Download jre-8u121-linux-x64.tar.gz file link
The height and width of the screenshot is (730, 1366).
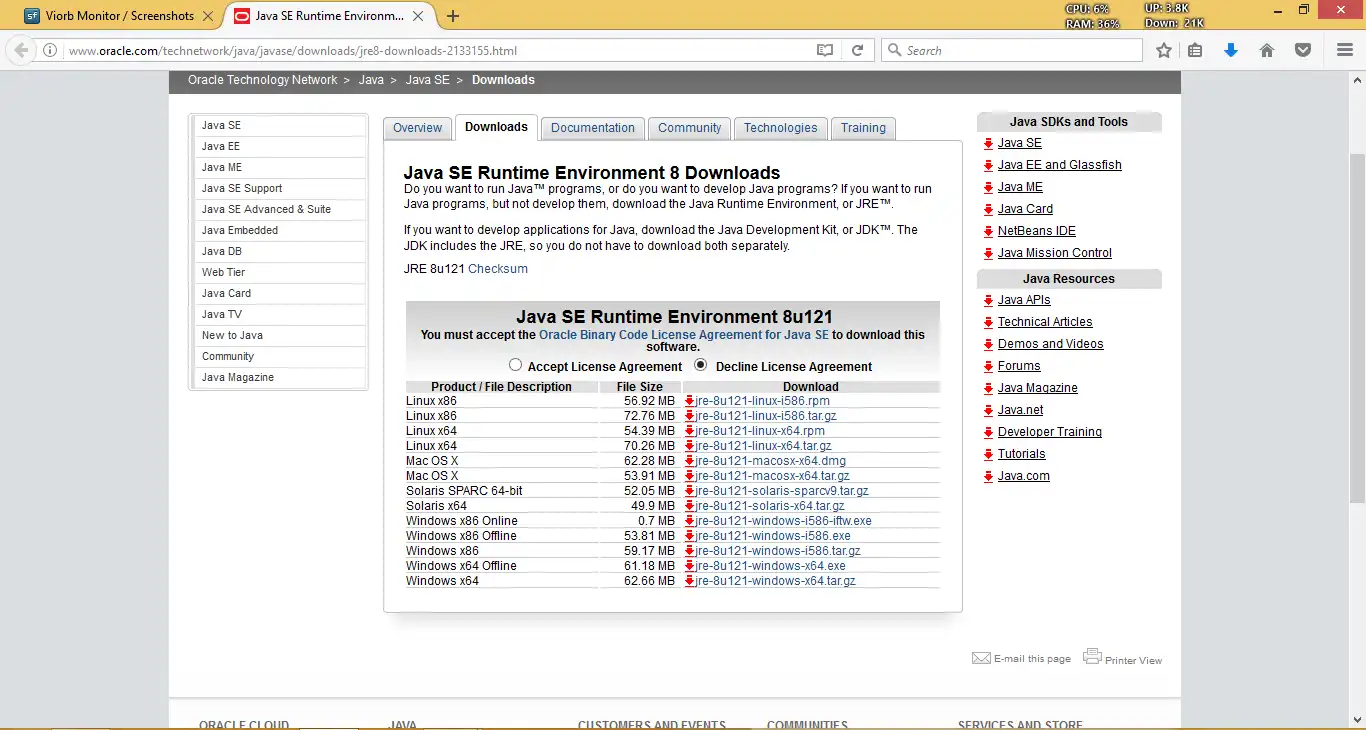[x=763, y=446]
